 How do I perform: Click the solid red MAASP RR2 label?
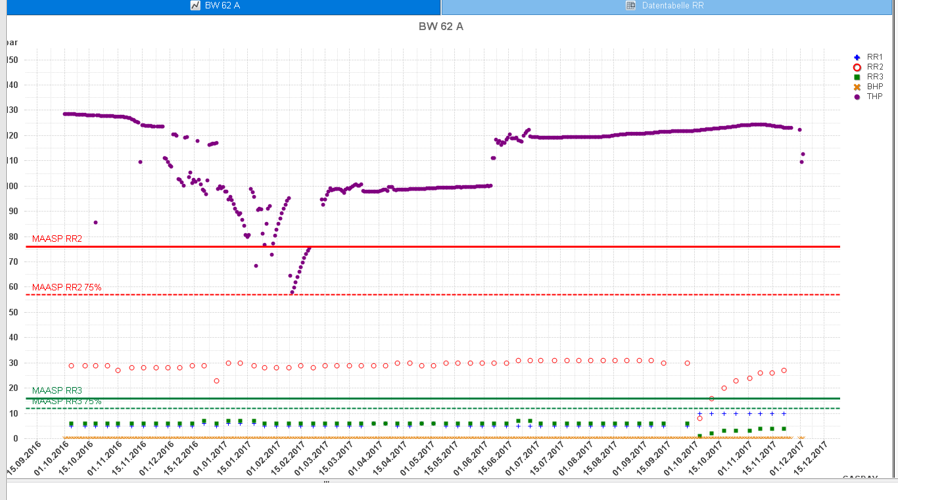(x=57, y=239)
